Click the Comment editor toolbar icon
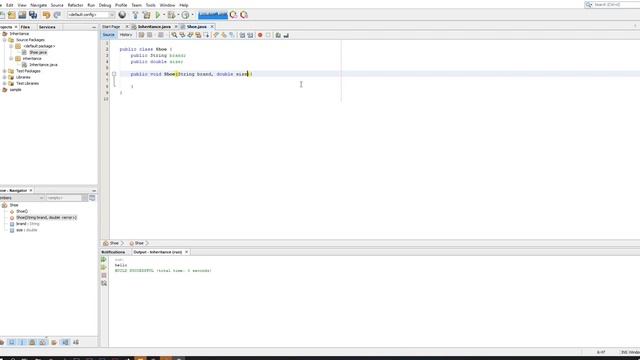This screenshot has height=360, width=640. tap(278, 35)
